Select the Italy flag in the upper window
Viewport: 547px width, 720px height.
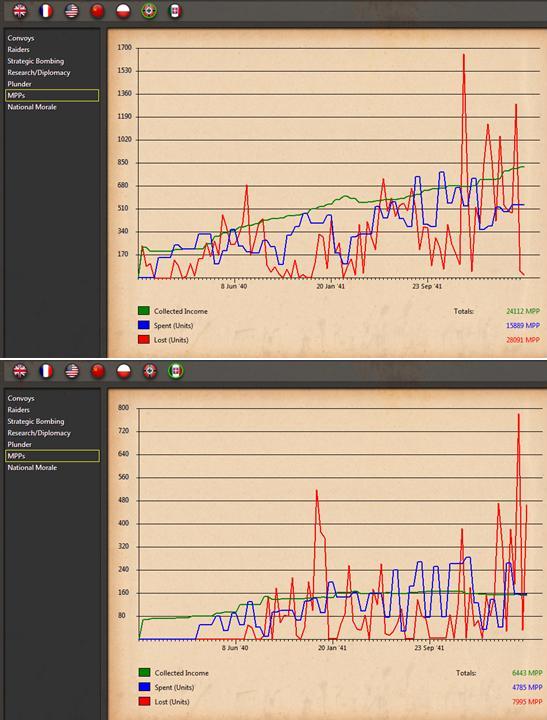click(175, 11)
